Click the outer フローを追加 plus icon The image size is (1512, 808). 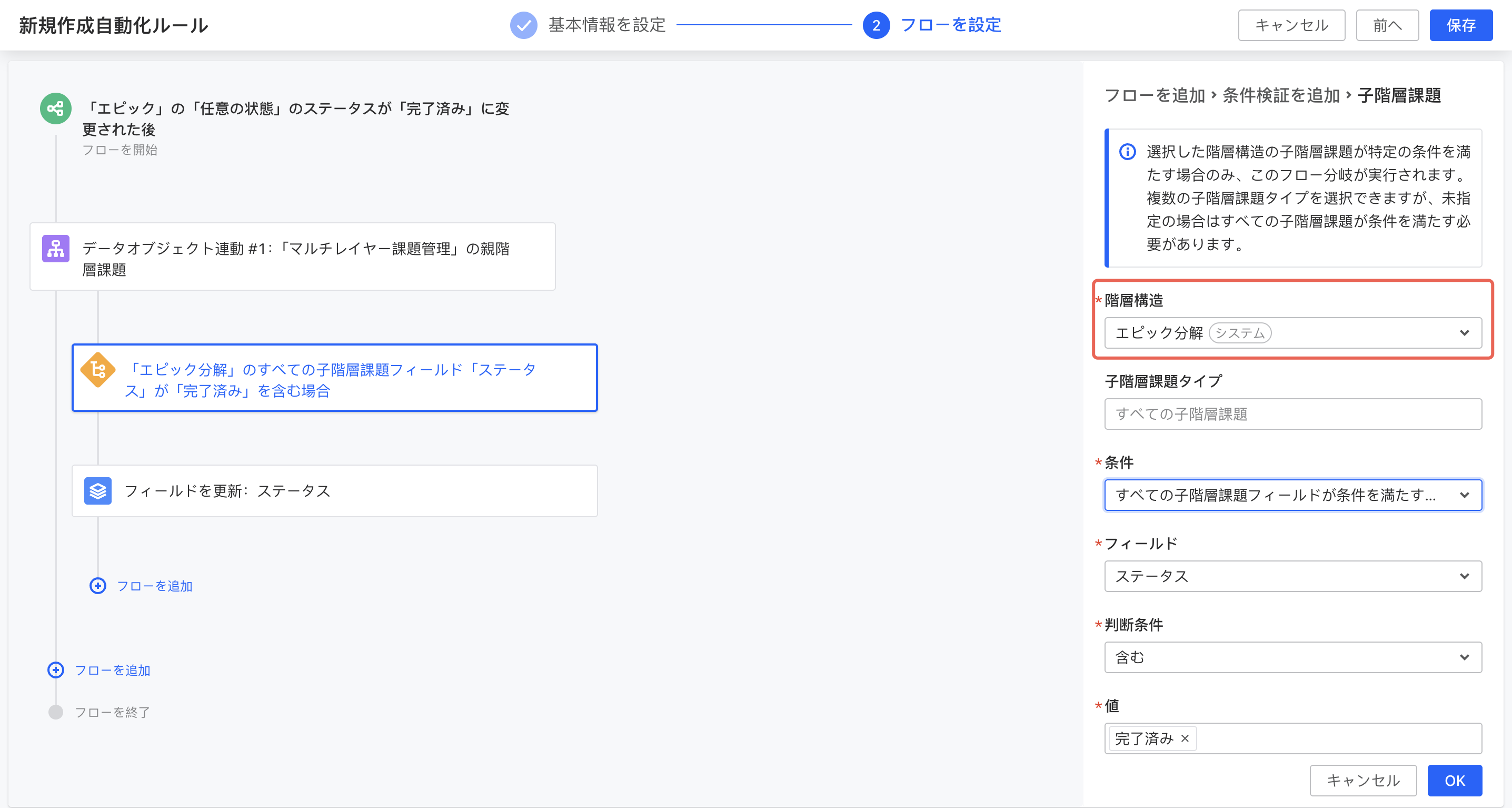[x=56, y=670]
